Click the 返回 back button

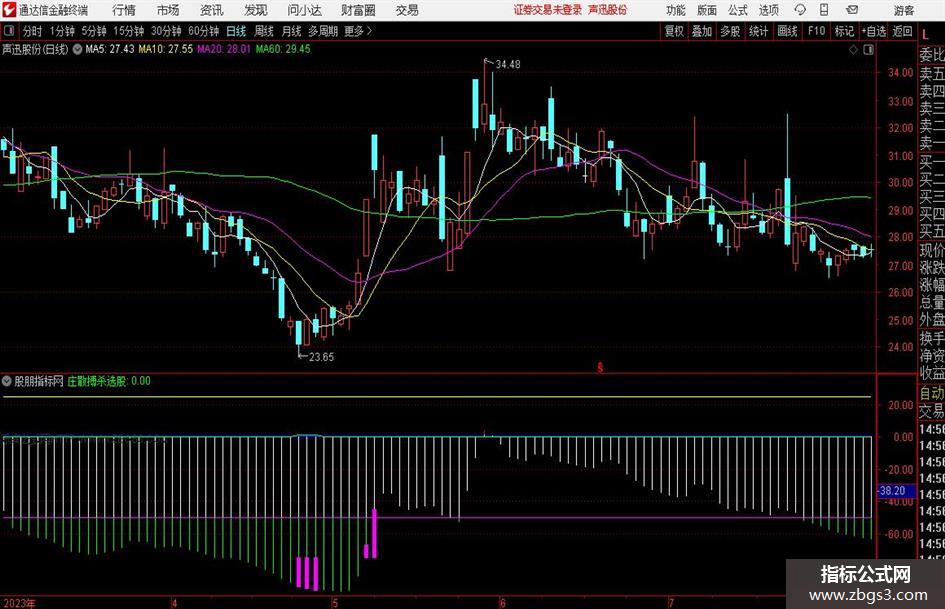[x=902, y=31]
